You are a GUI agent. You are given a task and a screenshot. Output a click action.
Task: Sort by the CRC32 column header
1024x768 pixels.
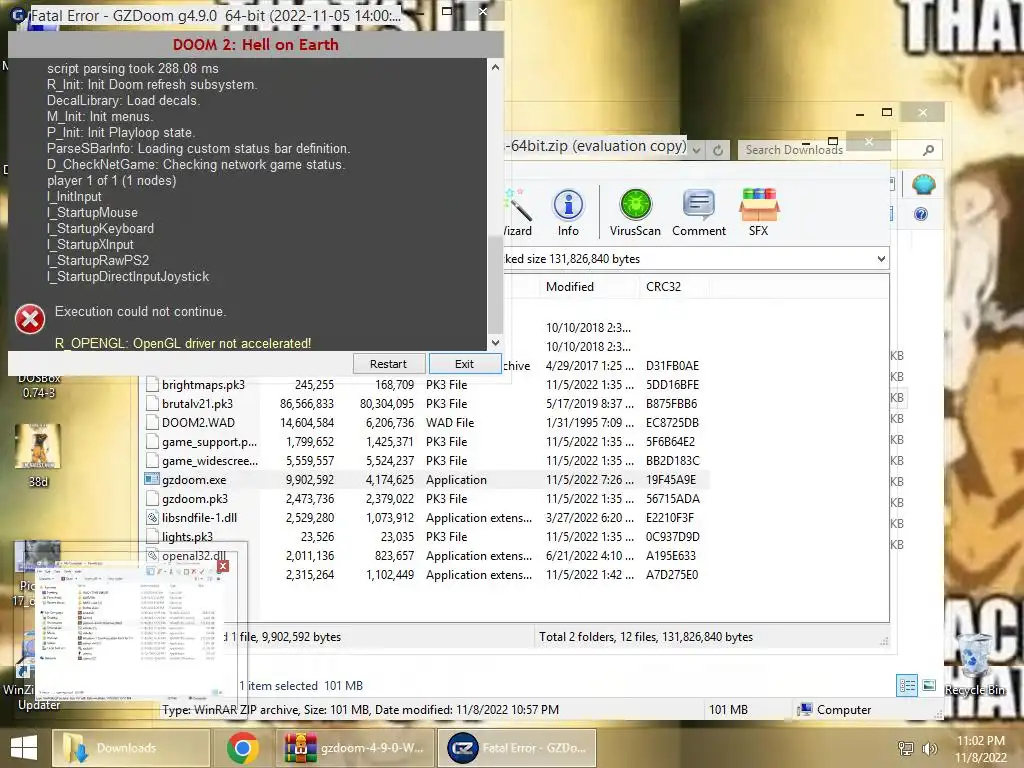pos(664,287)
